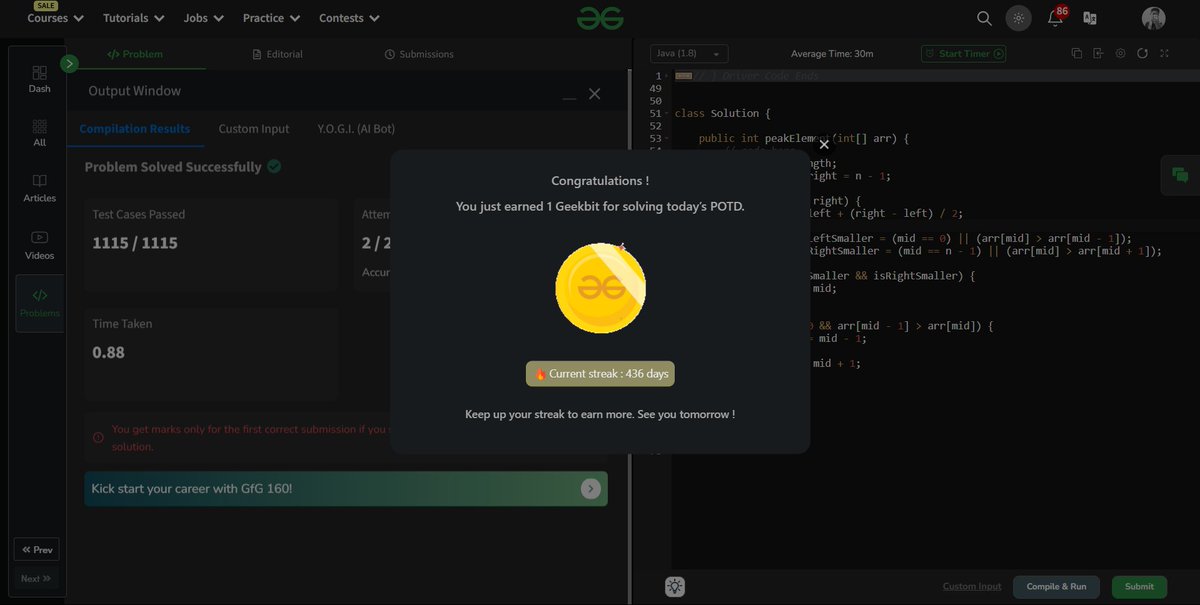
Task: Switch to the Problem tab
Action: 135,54
